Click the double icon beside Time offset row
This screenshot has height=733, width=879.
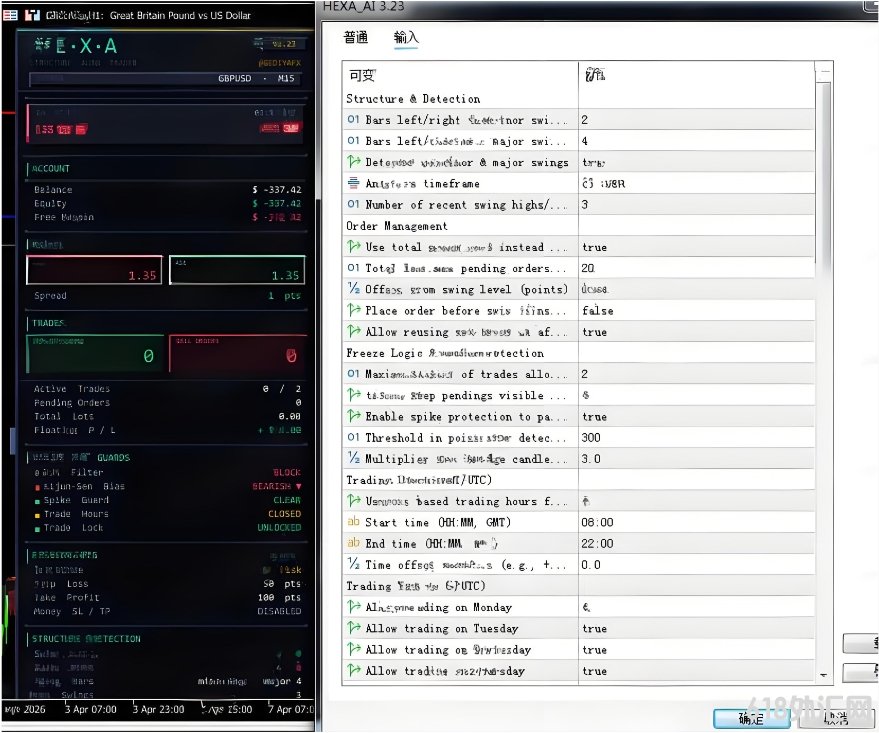353,565
